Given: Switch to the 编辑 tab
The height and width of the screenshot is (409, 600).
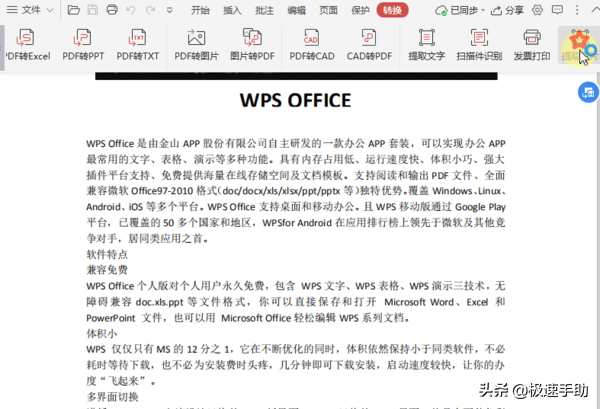Looking at the screenshot, I should click(297, 10).
